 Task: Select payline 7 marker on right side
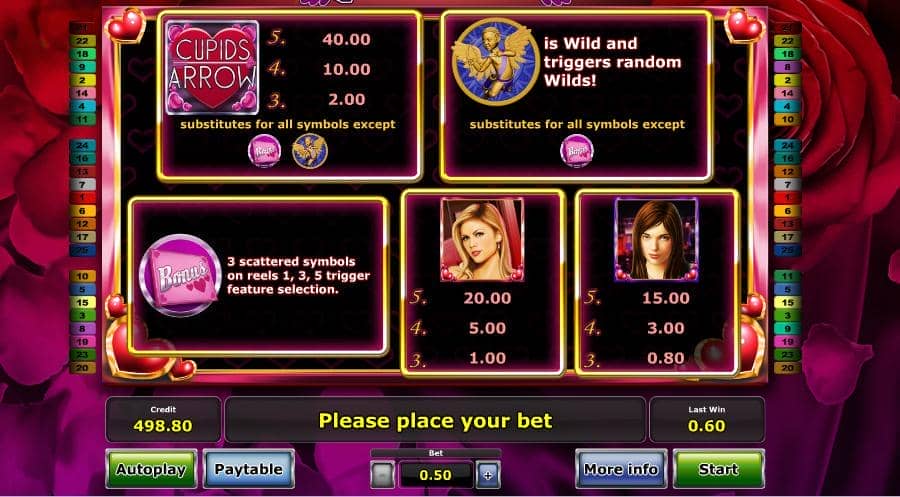click(x=787, y=185)
